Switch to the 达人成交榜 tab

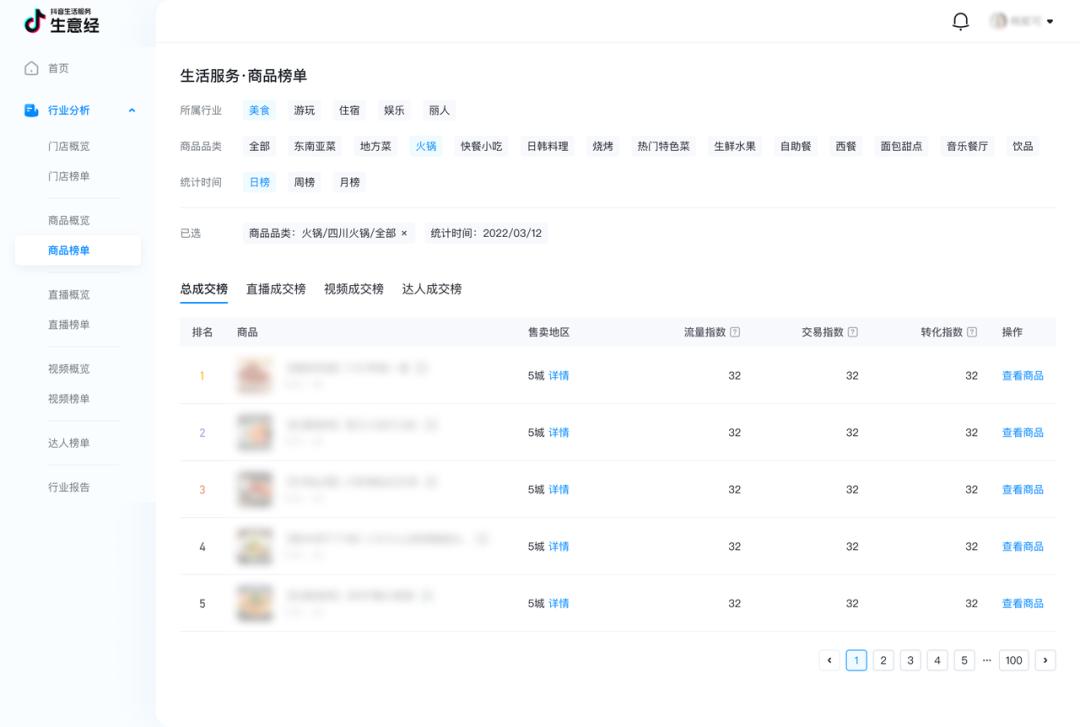[430, 289]
